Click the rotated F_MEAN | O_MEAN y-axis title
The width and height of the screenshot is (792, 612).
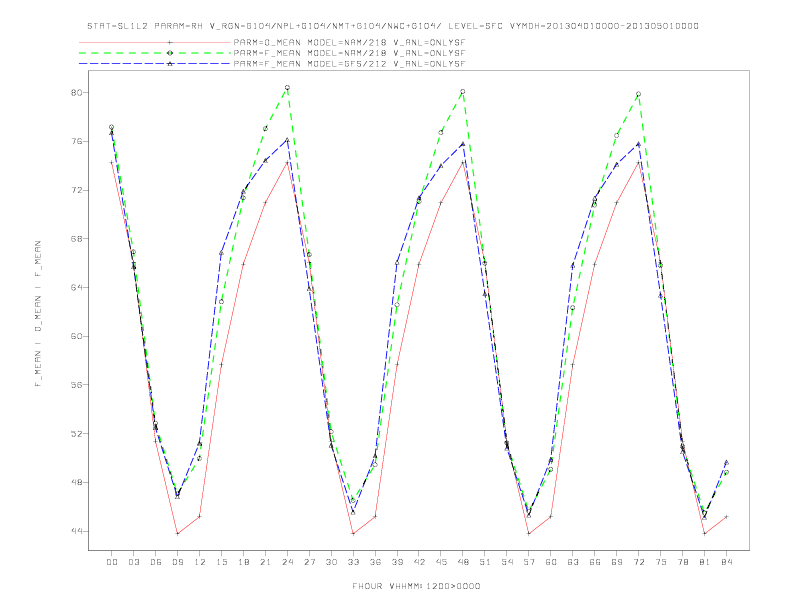38,314
